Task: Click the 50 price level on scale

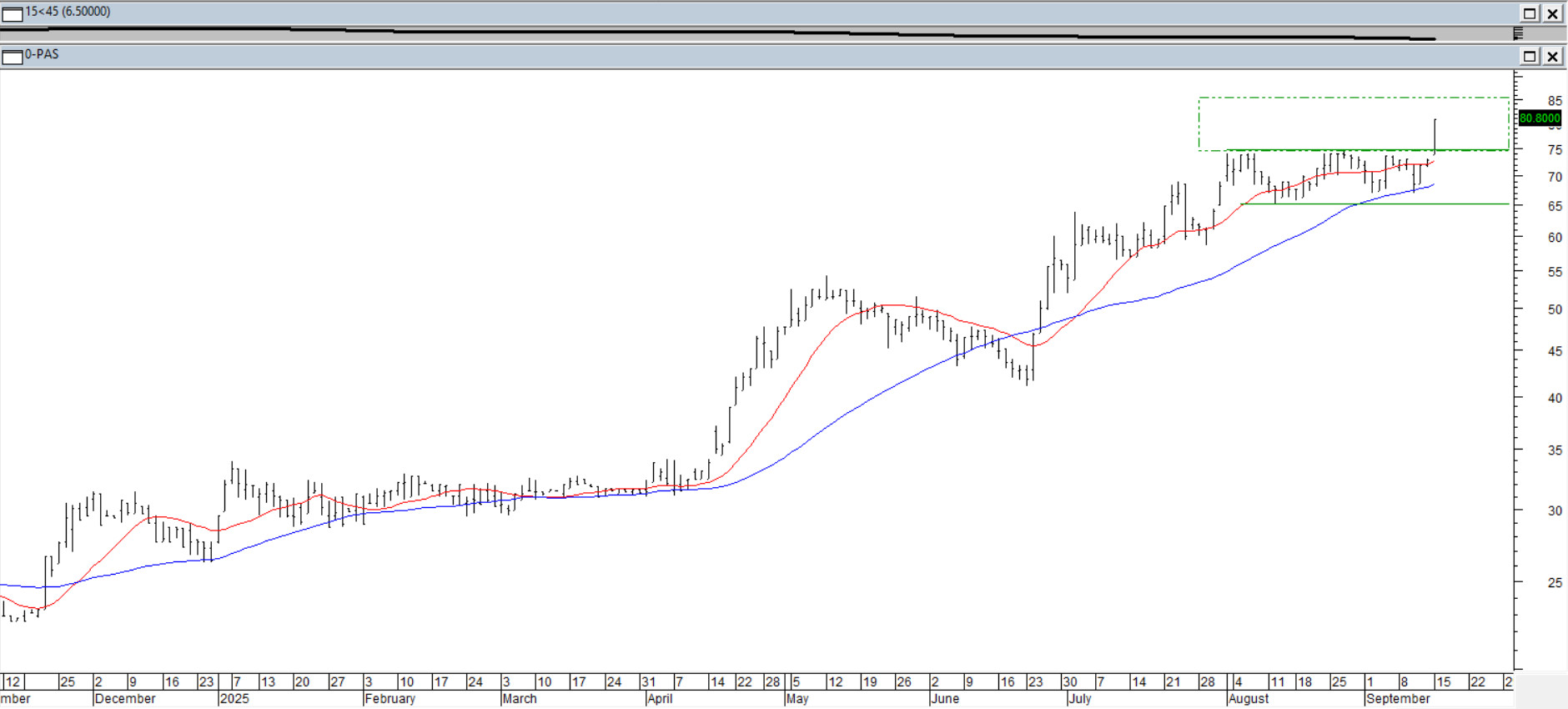Action: pos(1554,309)
